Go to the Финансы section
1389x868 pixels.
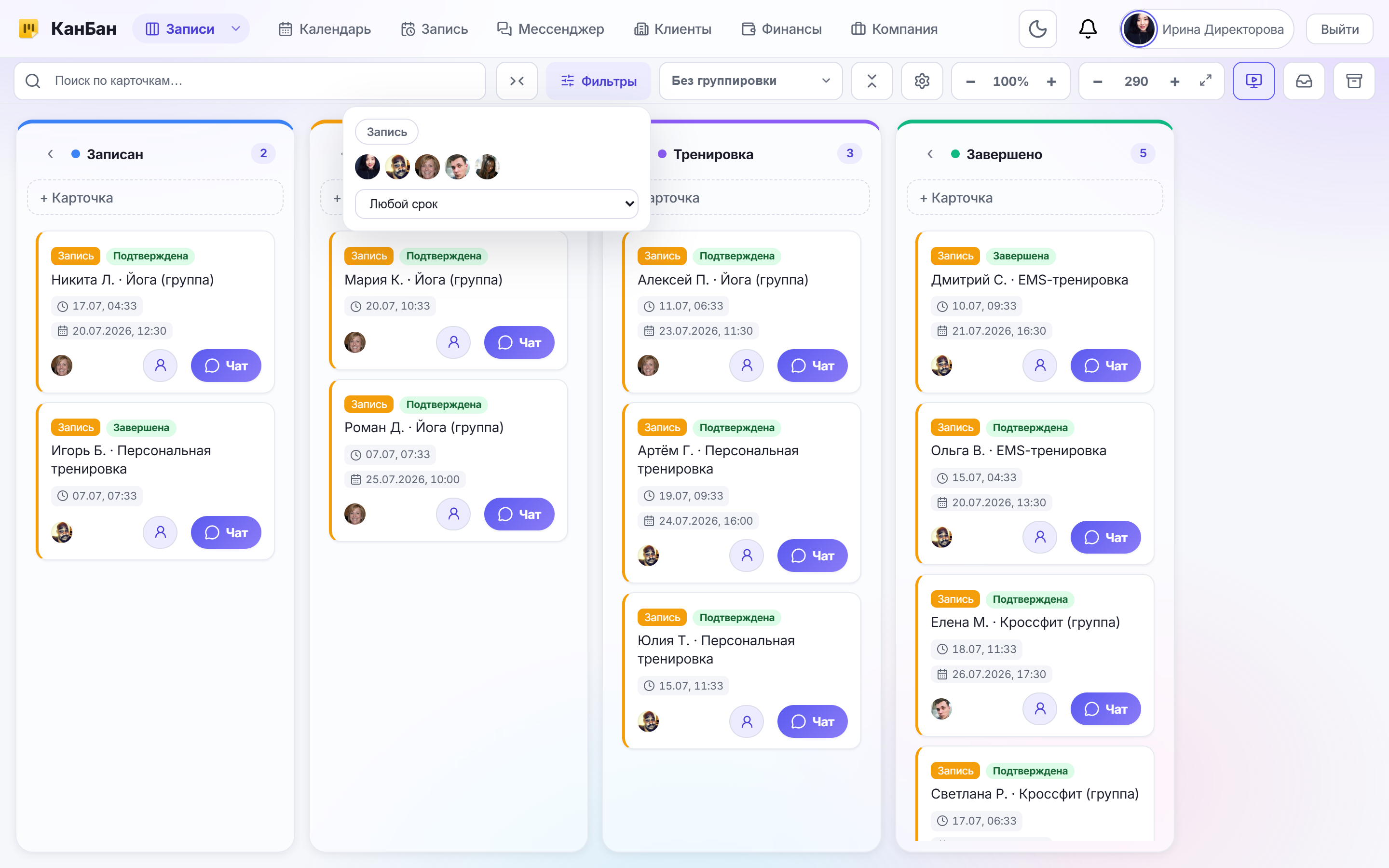(x=781, y=29)
